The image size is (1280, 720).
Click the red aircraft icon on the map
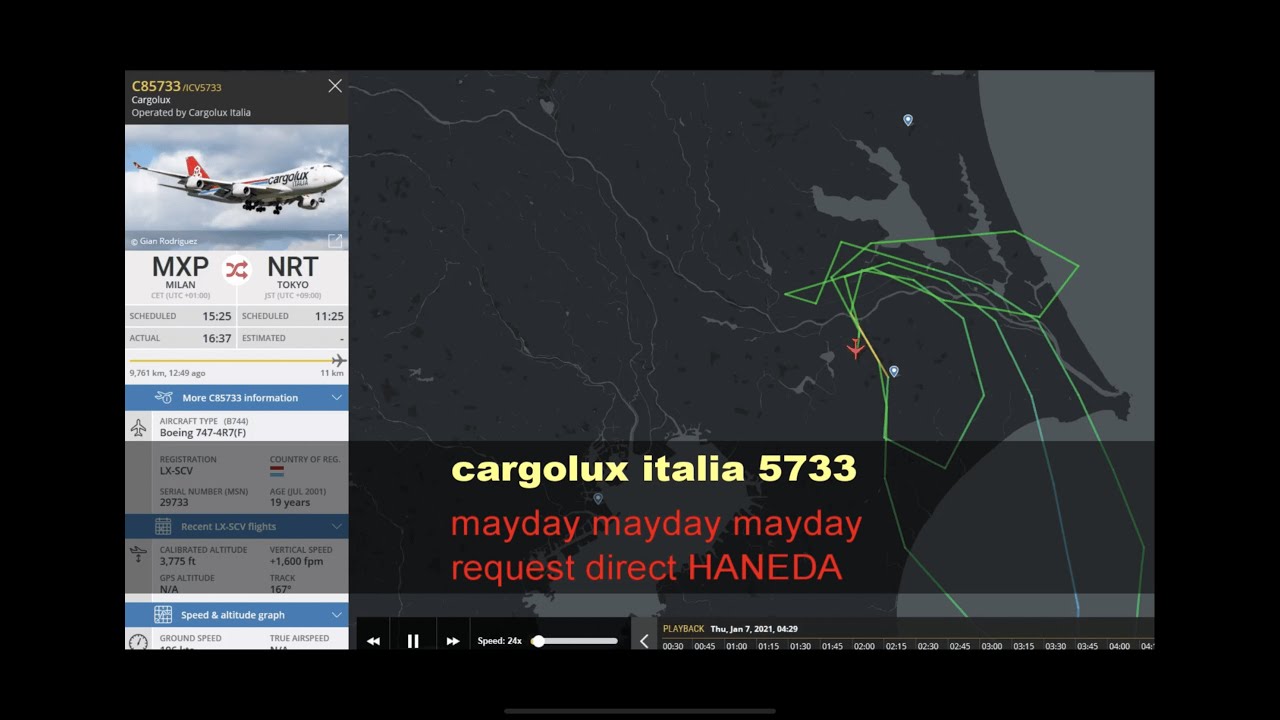click(x=855, y=348)
